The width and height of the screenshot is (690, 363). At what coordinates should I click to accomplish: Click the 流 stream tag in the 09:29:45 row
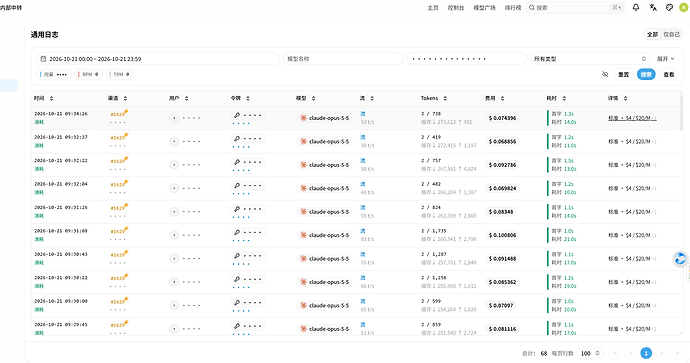[x=363, y=325]
